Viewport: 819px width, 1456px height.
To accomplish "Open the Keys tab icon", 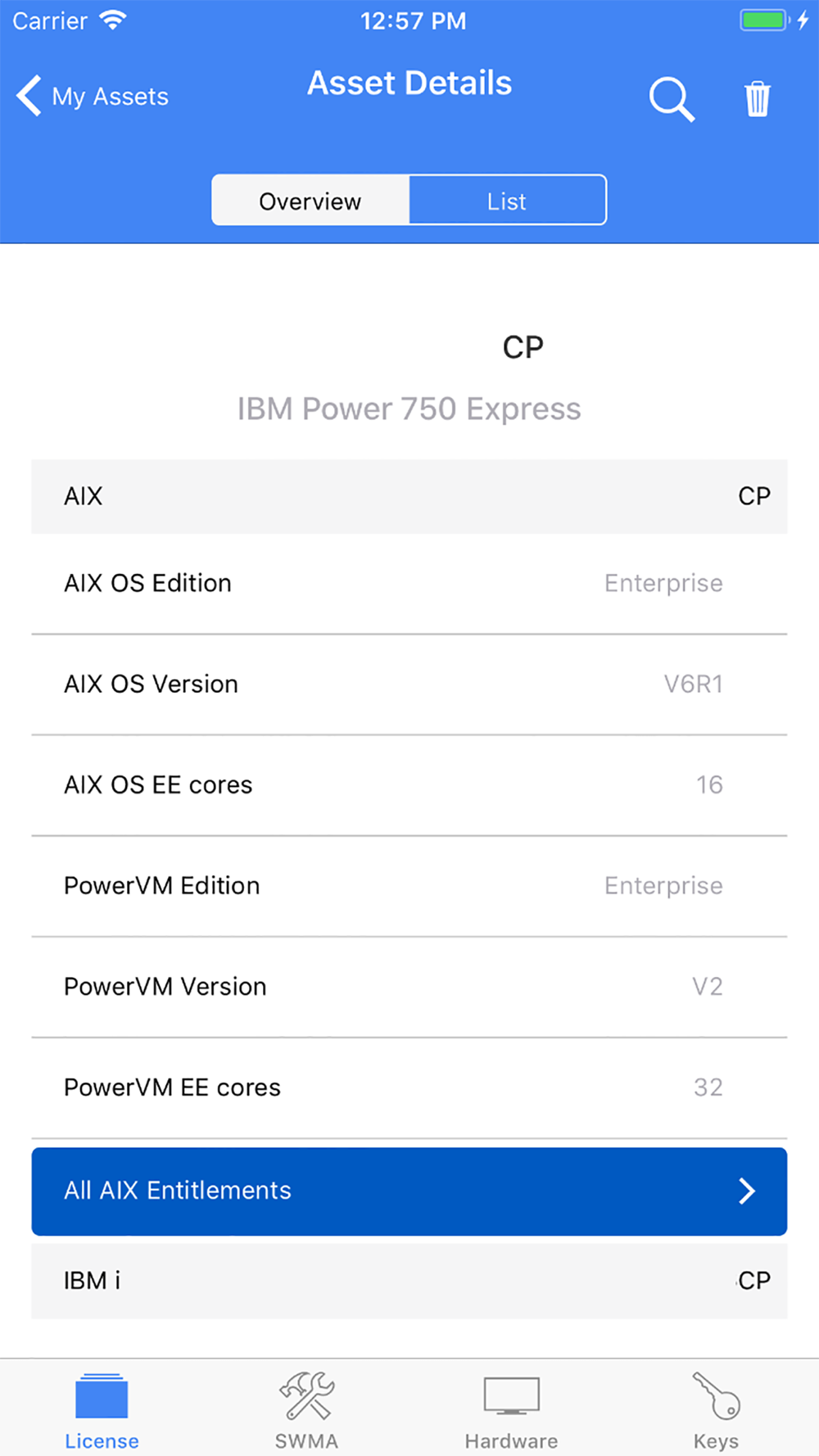I will coord(717,1395).
